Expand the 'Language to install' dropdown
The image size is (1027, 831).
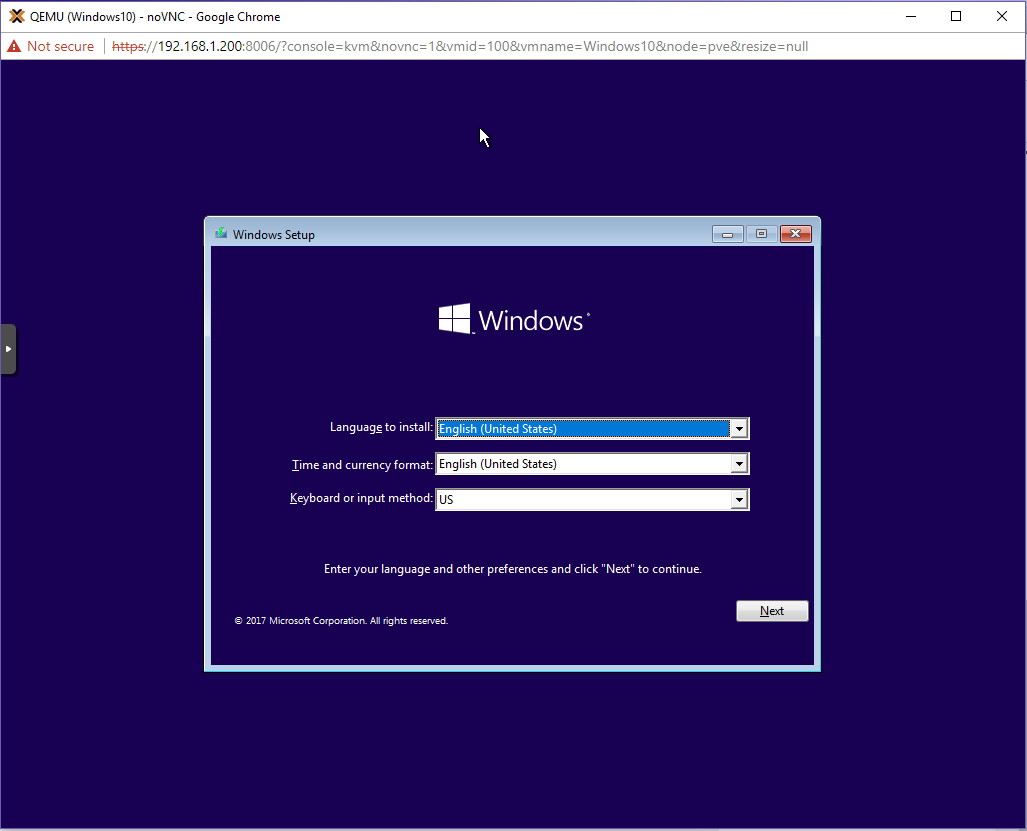(739, 428)
